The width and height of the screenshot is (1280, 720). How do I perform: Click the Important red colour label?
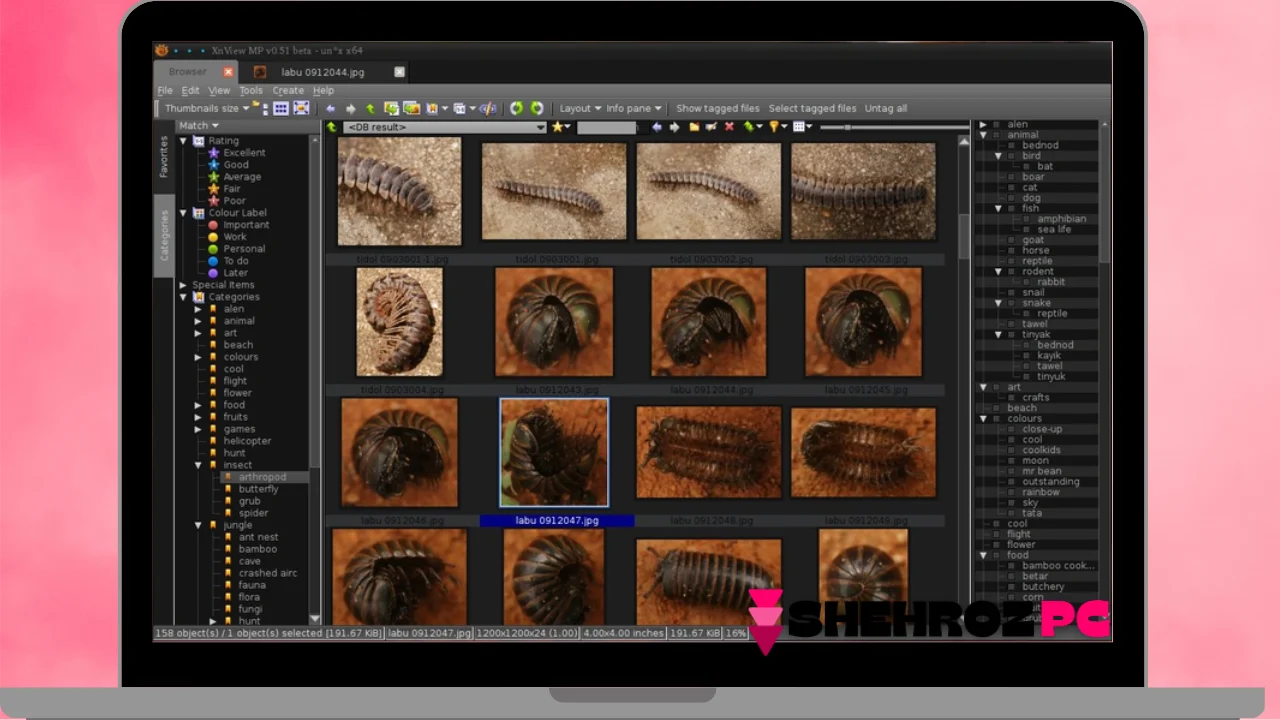coord(213,225)
